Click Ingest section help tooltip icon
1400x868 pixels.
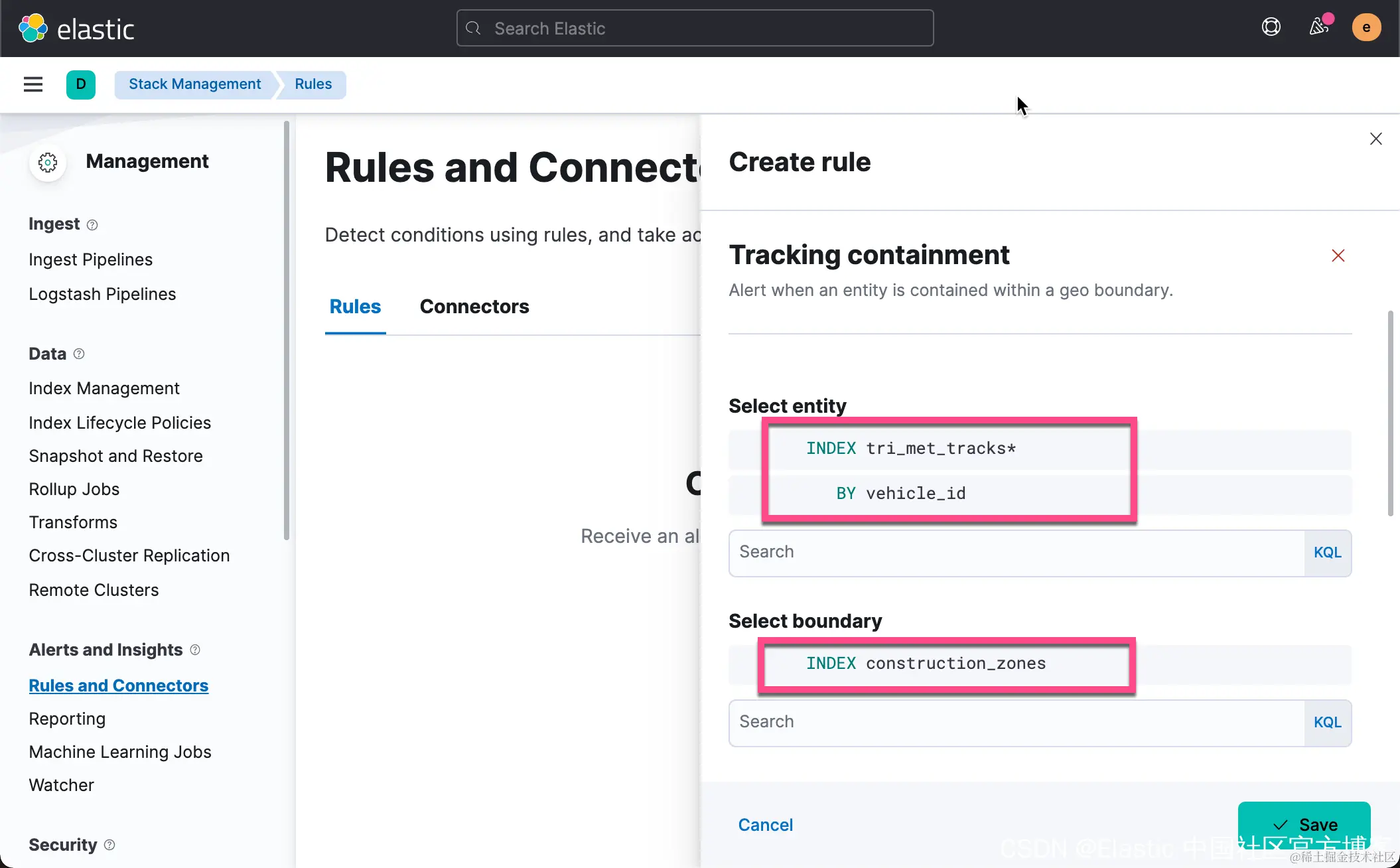click(x=92, y=225)
